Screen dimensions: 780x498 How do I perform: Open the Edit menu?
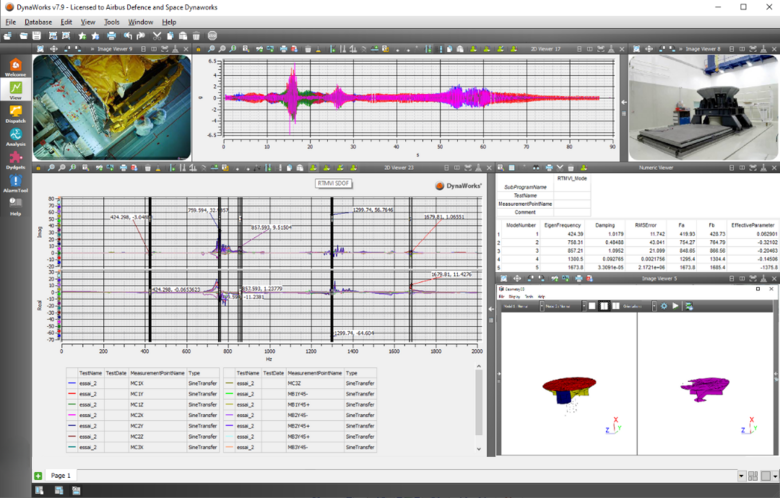pyautogui.click(x=66, y=22)
